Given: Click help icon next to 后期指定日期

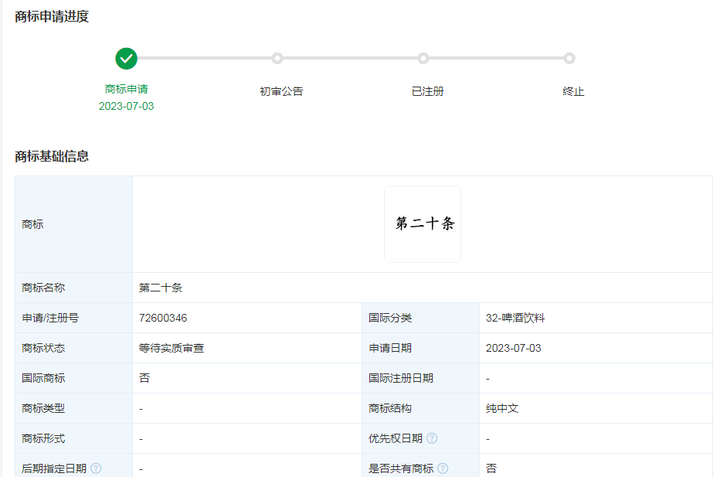Looking at the screenshot, I should (96, 468).
